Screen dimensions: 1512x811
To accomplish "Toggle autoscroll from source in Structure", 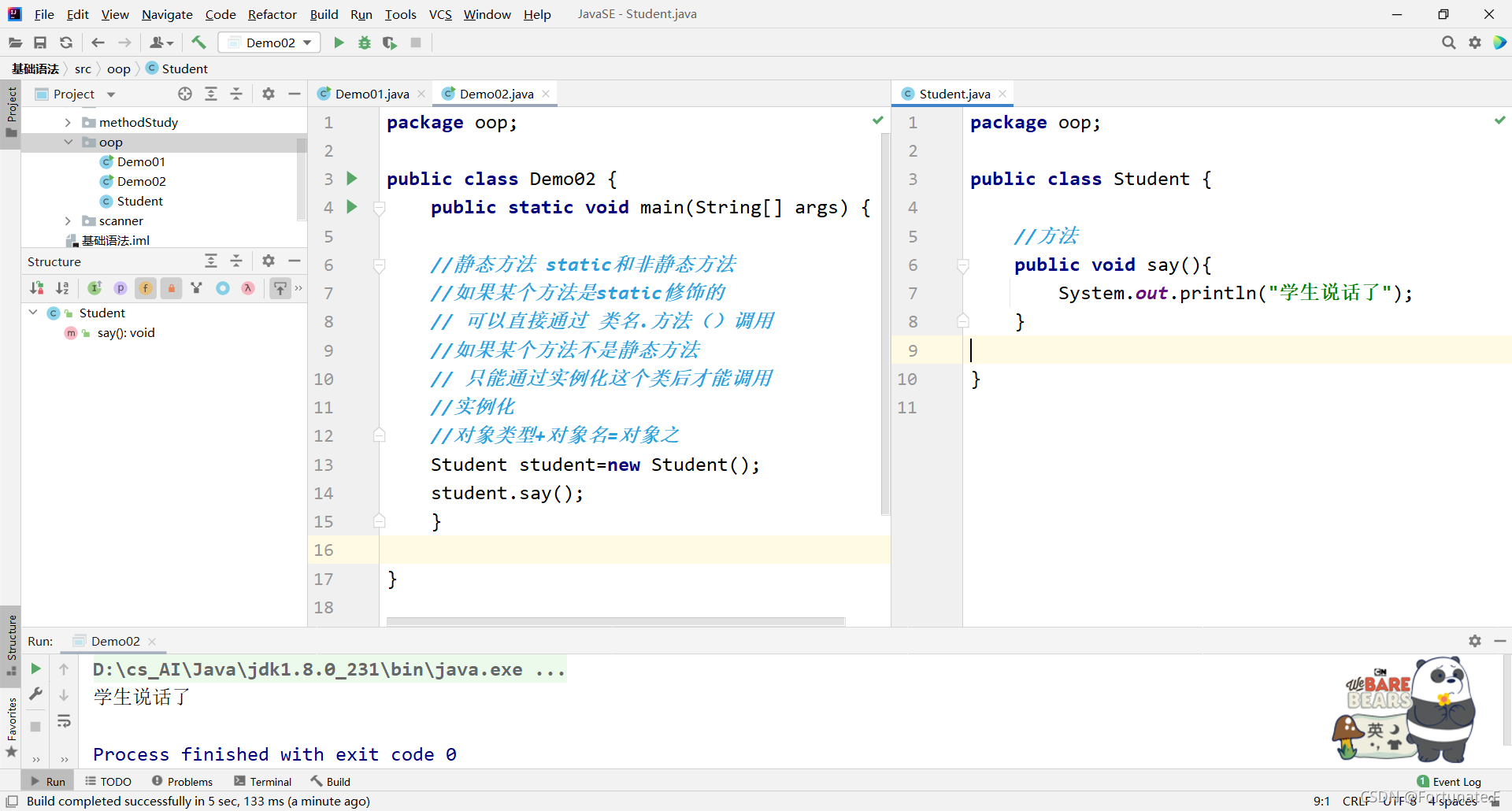I will (280, 288).
